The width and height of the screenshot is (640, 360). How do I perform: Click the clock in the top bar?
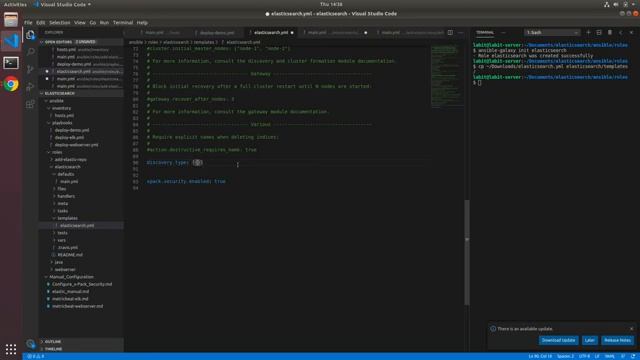click(x=331, y=4)
